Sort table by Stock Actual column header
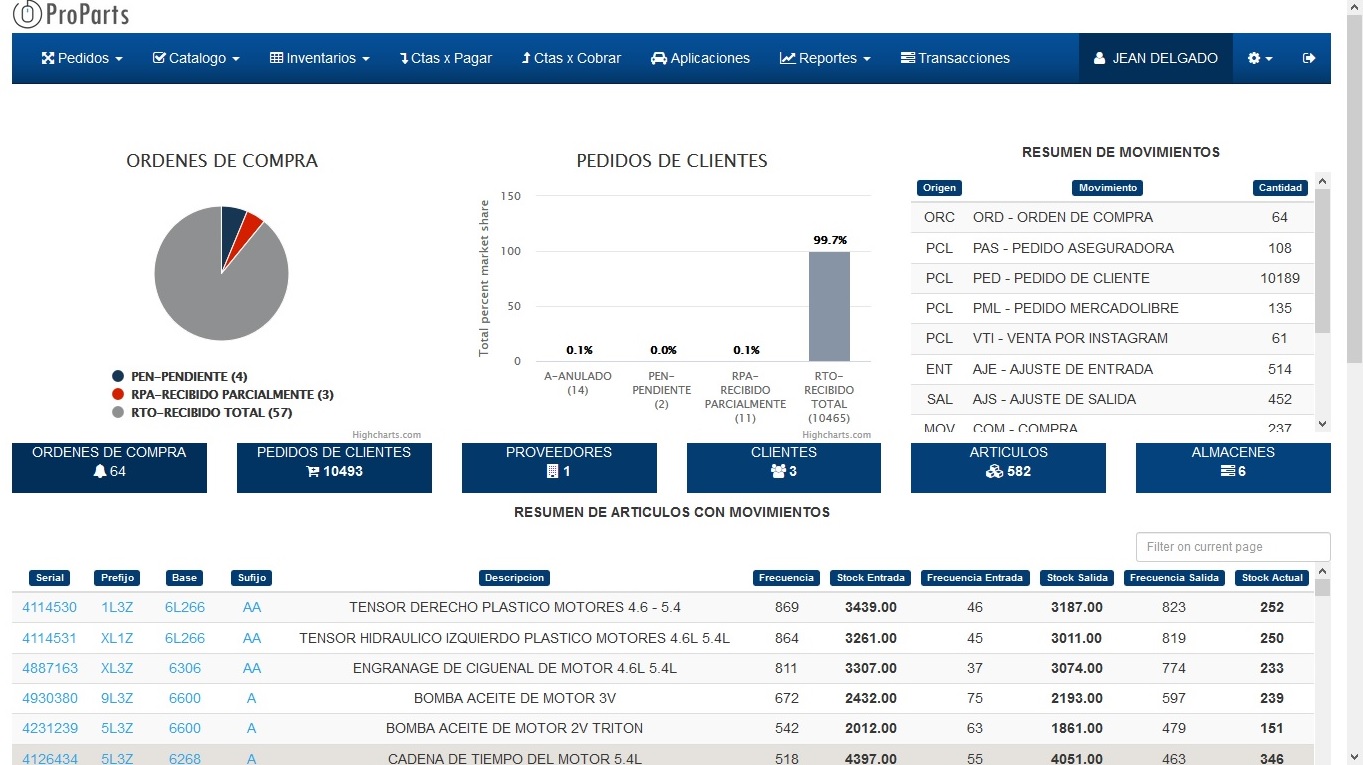 pos(1272,578)
